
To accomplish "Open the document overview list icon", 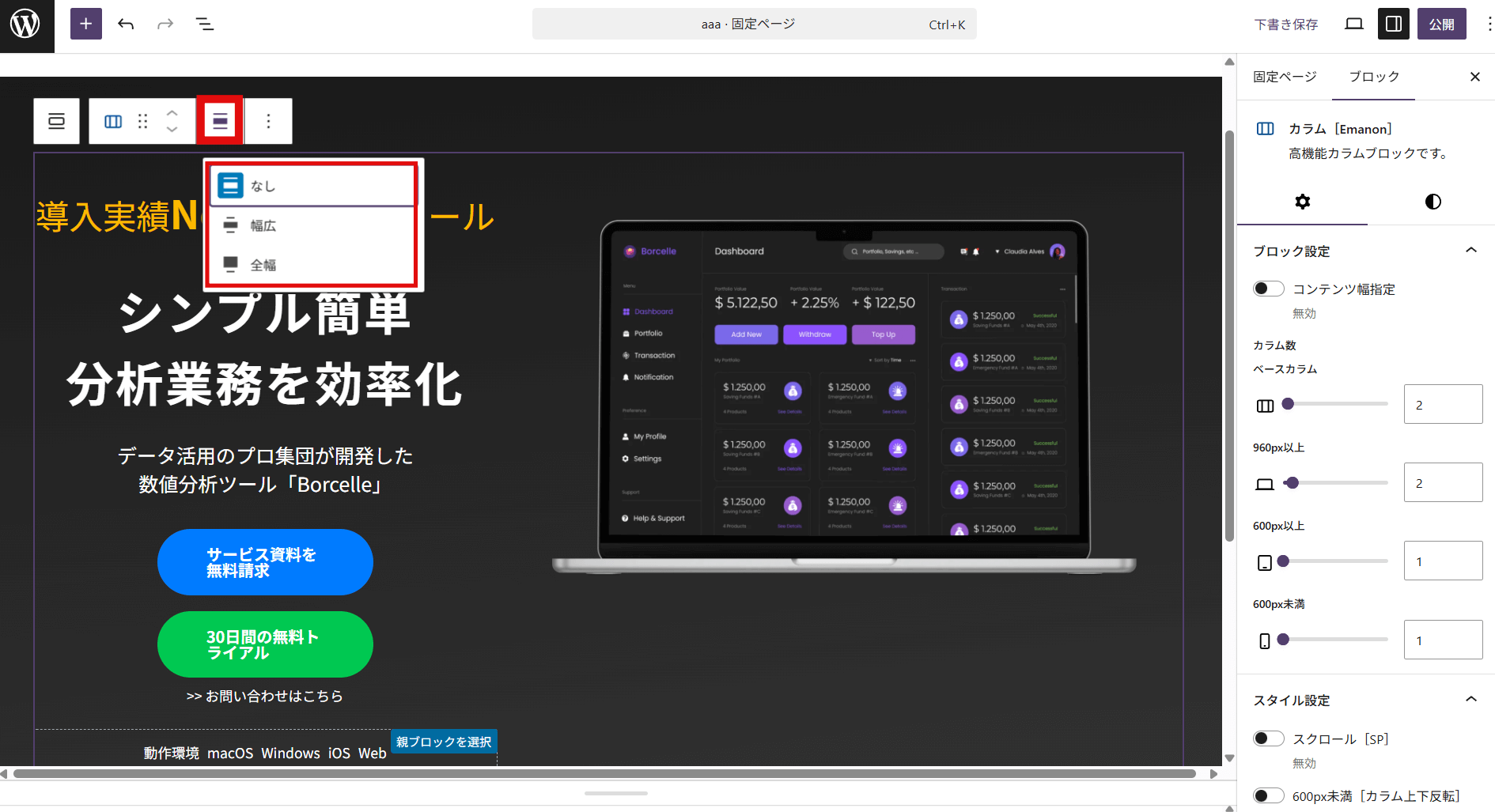I will (205, 25).
